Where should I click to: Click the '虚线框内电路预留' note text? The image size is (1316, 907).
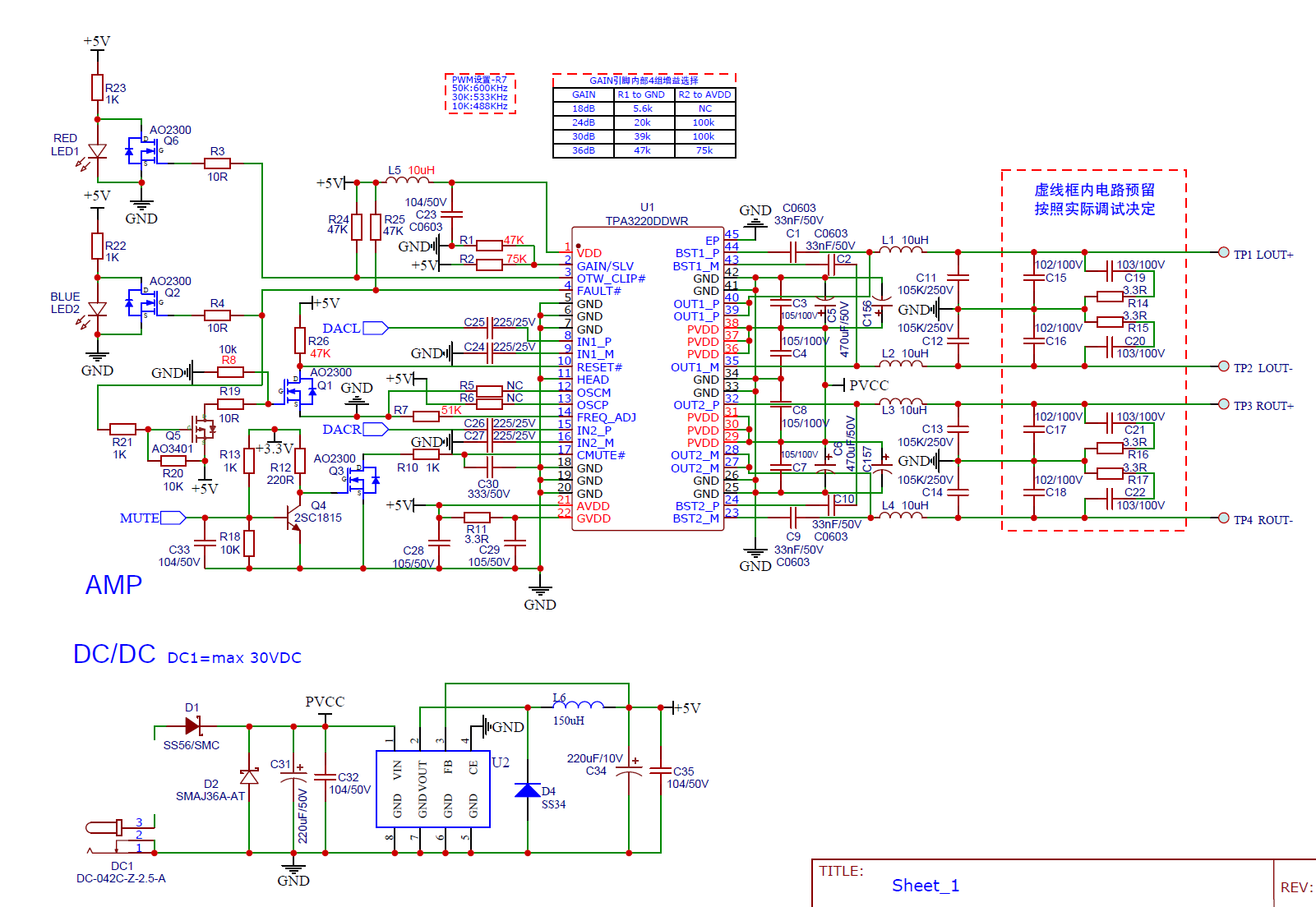(x=1095, y=190)
